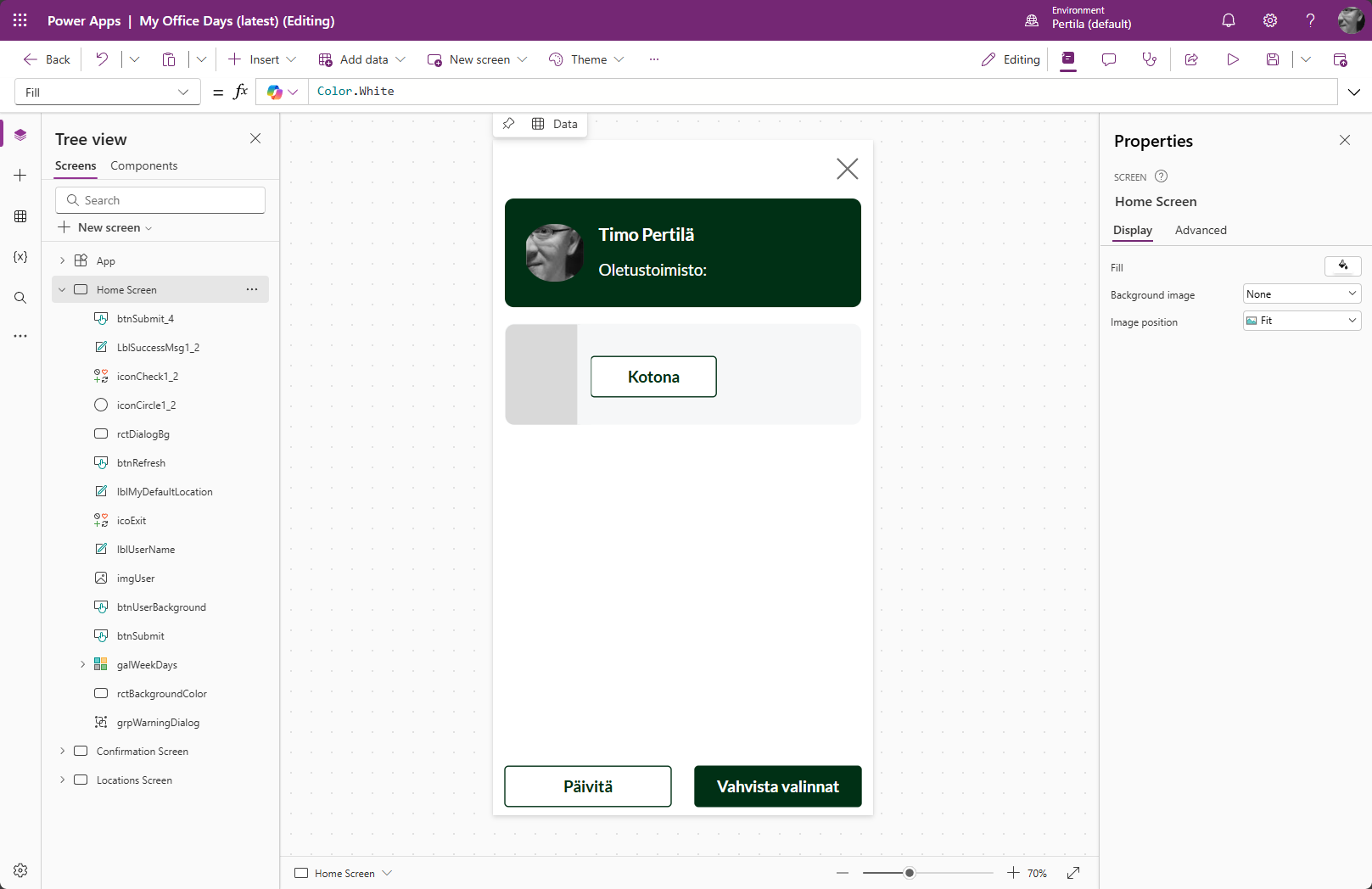The width and height of the screenshot is (1372, 889).
Task: Collapse the Home Screen tree node
Action: tap(62, 289)
